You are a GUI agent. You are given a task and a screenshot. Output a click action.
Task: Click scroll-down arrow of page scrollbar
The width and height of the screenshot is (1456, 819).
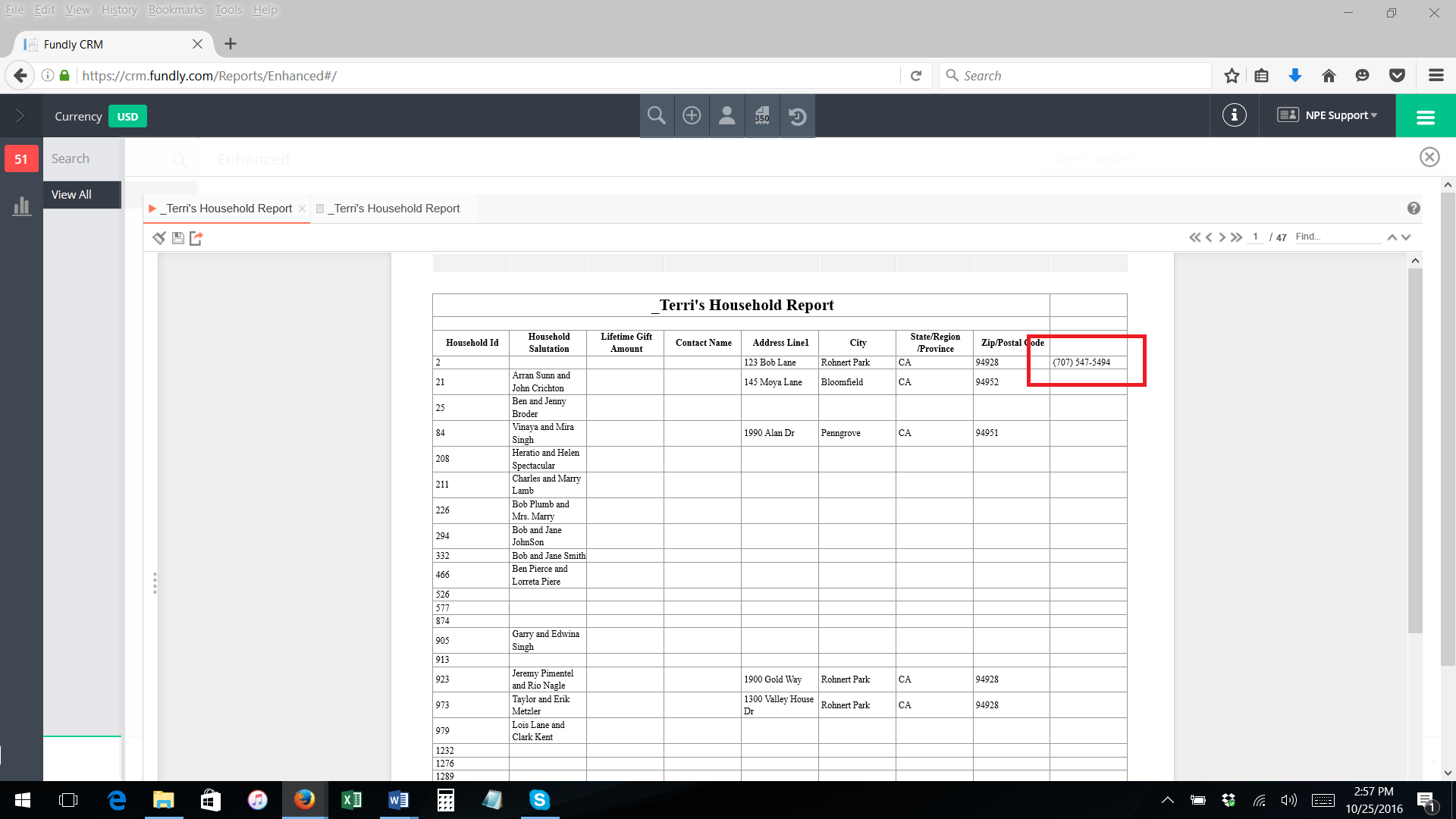point(1448,773)
